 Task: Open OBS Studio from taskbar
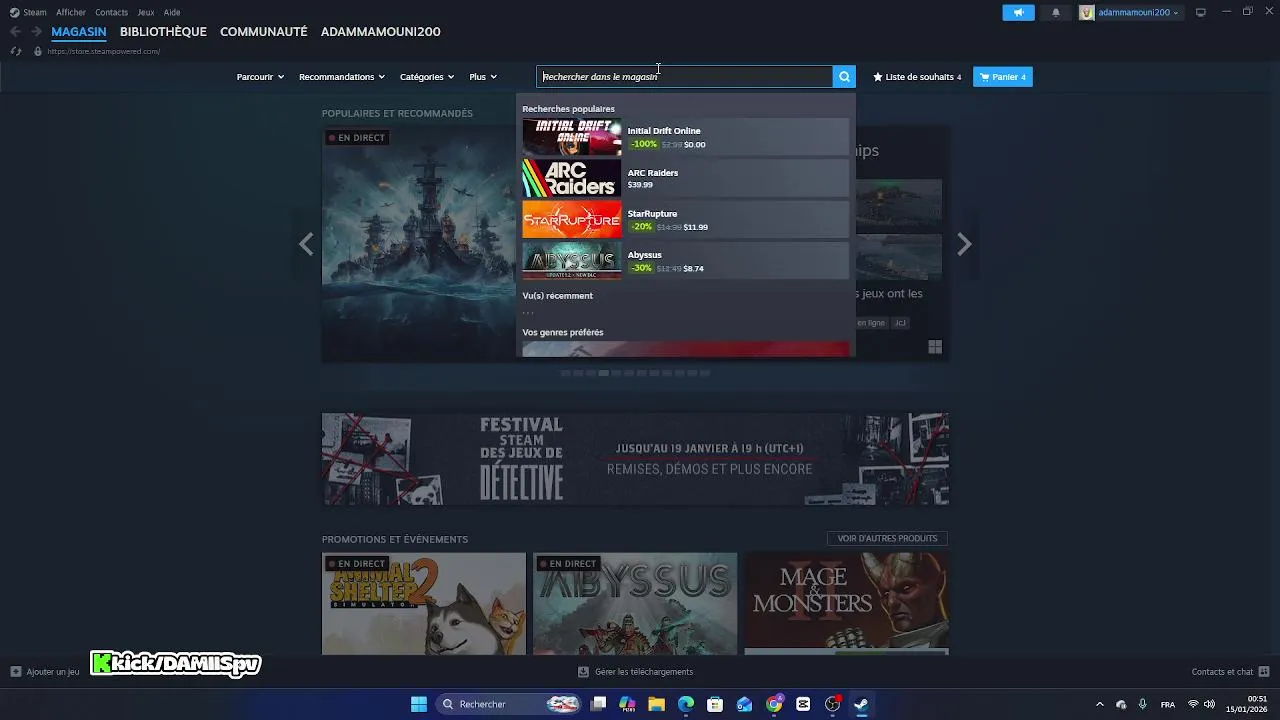832,704
